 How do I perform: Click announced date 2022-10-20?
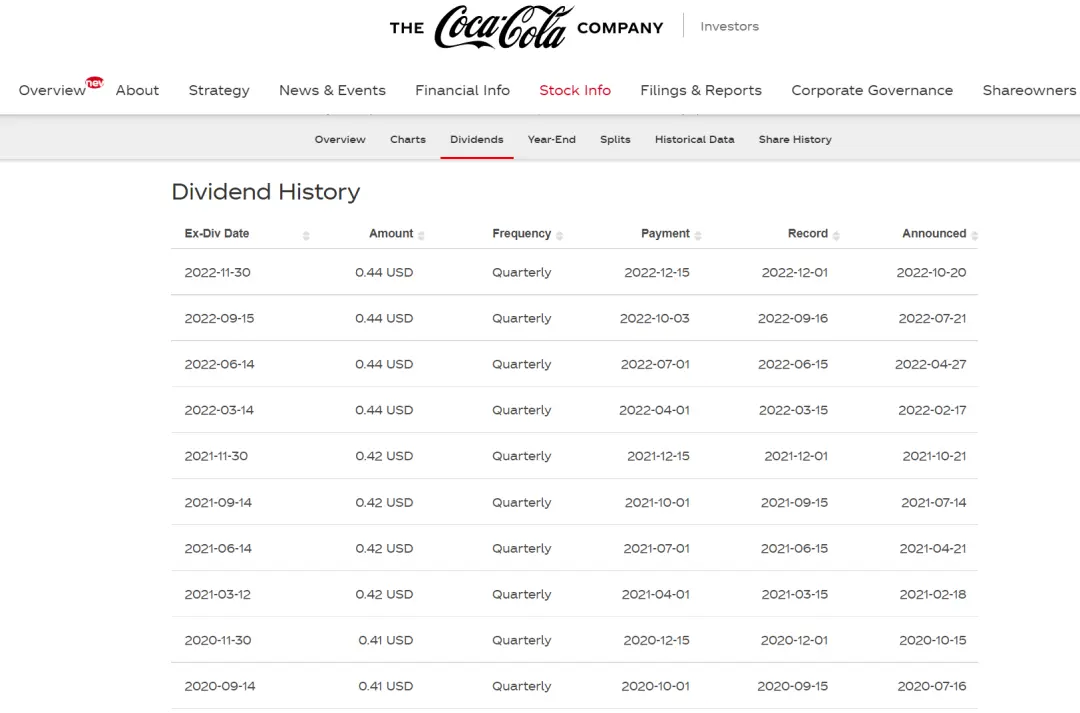(x=931, y=272)
